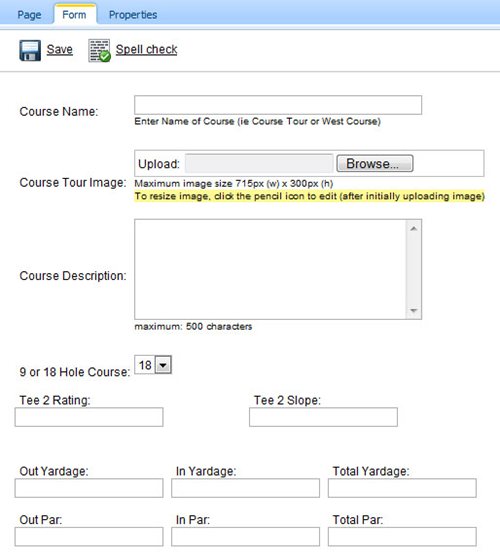Click the description scrollbar down arrow
Screen dimensions: 500x560
click(x=414, y=311)
